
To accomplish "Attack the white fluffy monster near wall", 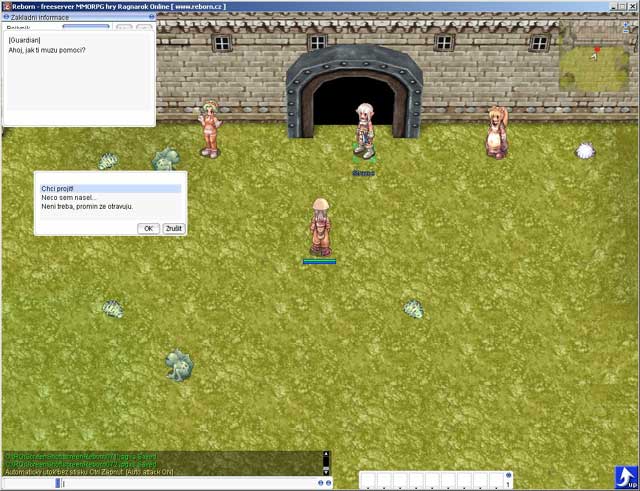I will coord(585,151).
